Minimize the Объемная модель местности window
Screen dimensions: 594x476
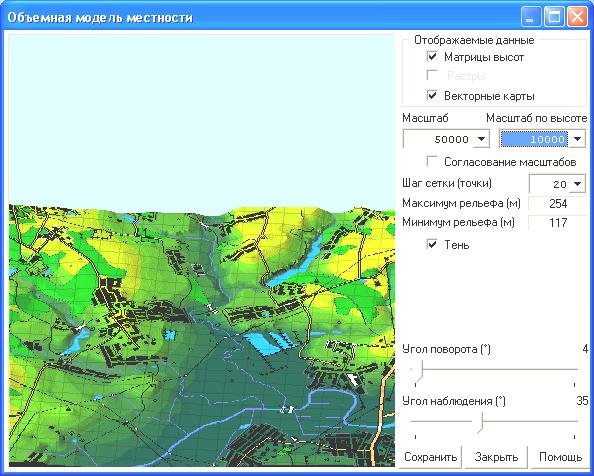click(531, 17)
